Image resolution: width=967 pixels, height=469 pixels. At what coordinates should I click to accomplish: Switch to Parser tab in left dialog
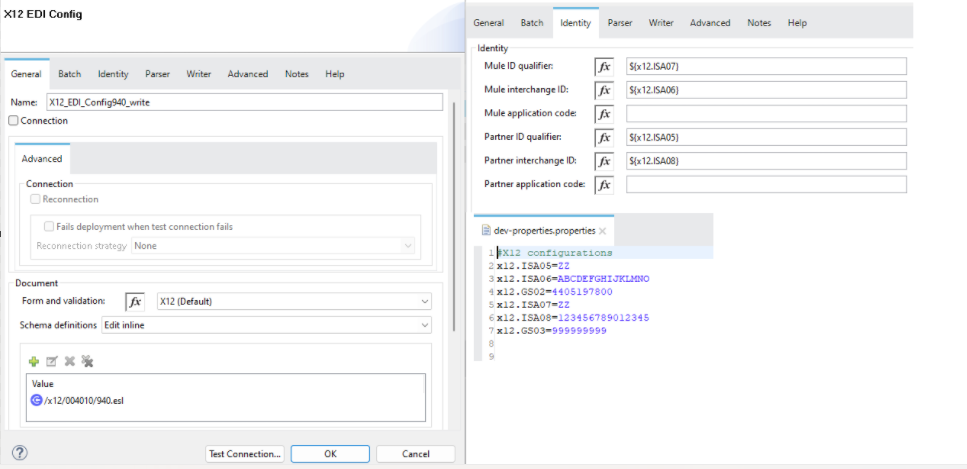[158, 74]
